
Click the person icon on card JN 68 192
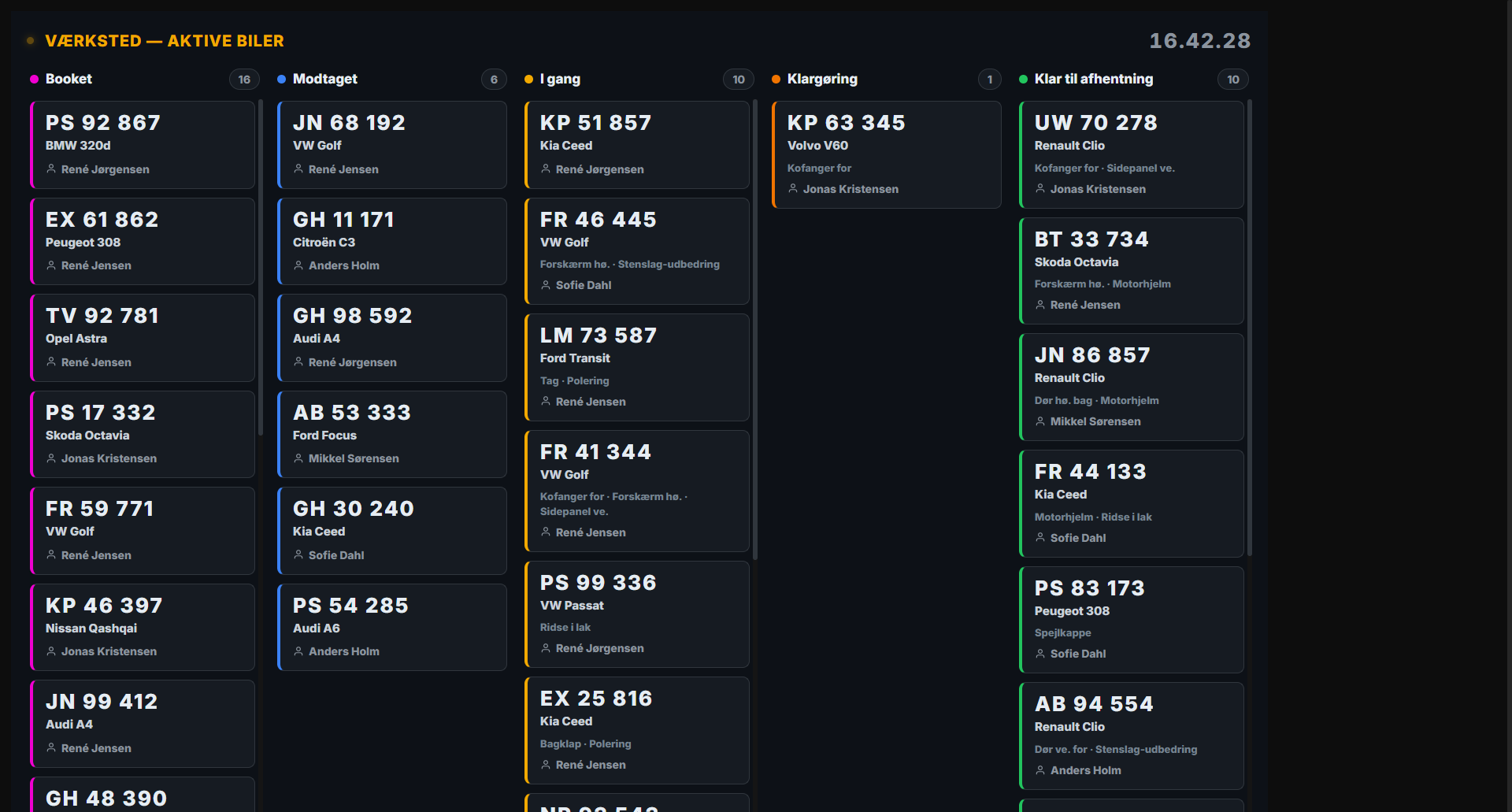(298, 169)
